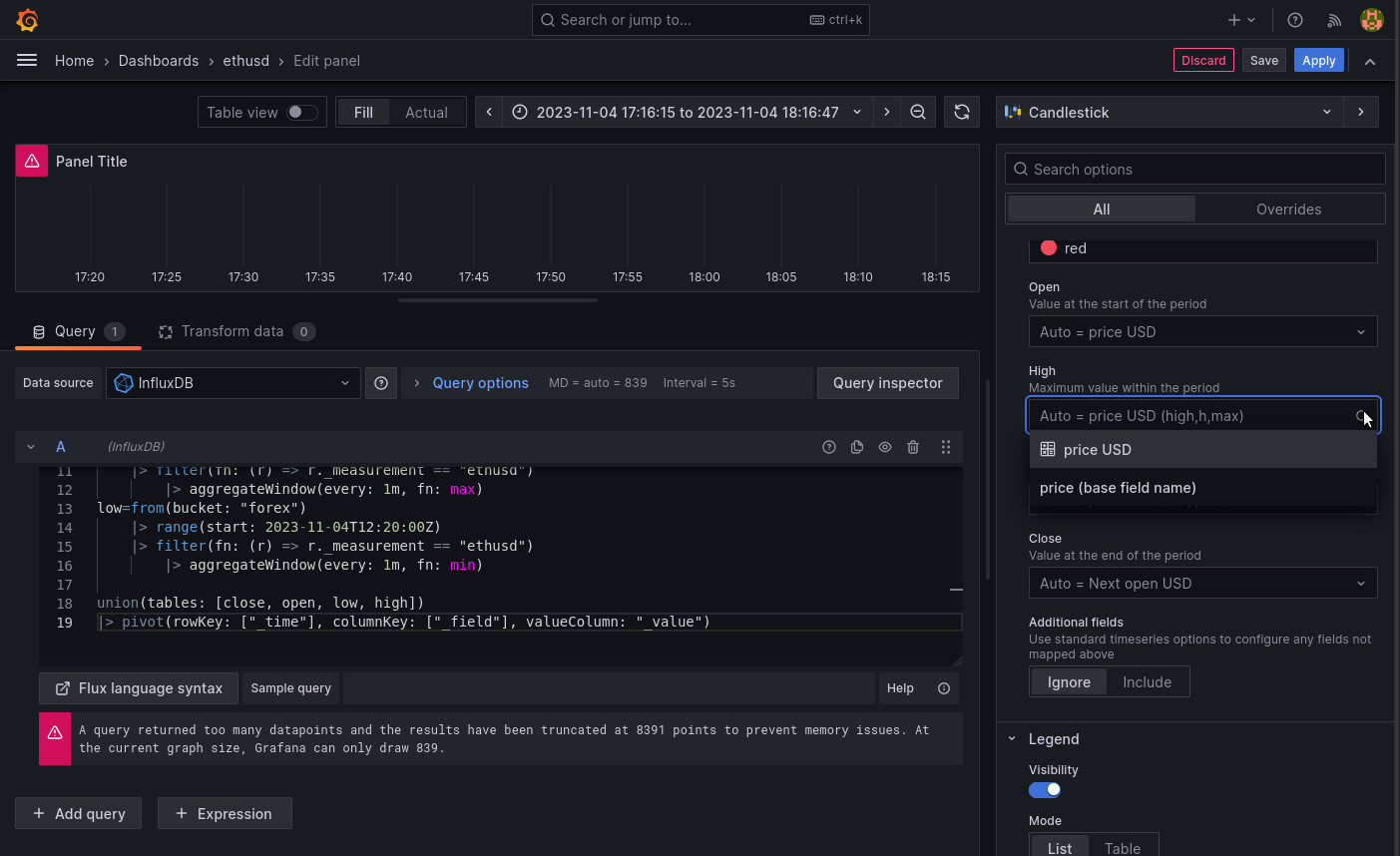
Task: Open the Candlestick visualization picker
Action: [x=1168, y=113]
